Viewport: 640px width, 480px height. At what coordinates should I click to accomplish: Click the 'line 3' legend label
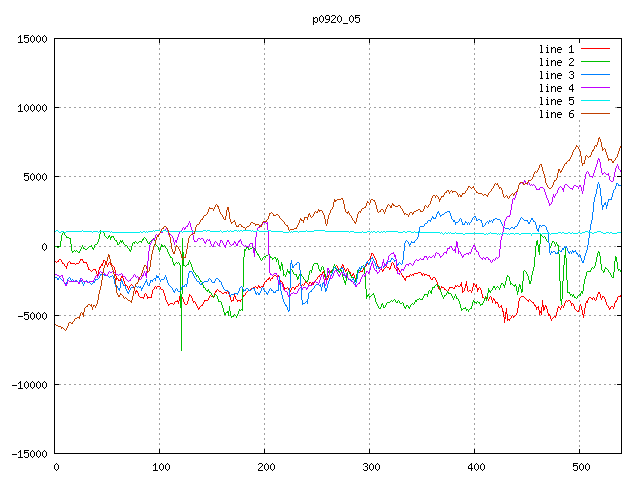point(557,75)
